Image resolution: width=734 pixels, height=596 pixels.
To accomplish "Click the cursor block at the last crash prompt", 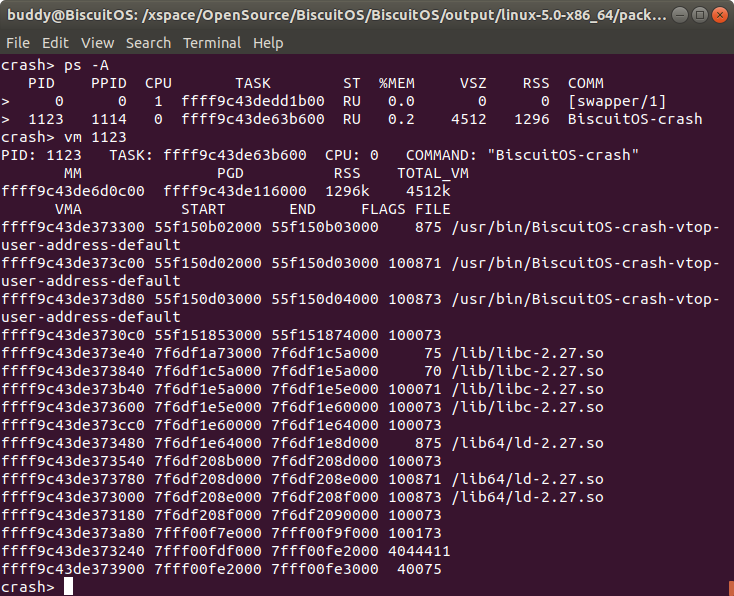I will tap(69, 587).
